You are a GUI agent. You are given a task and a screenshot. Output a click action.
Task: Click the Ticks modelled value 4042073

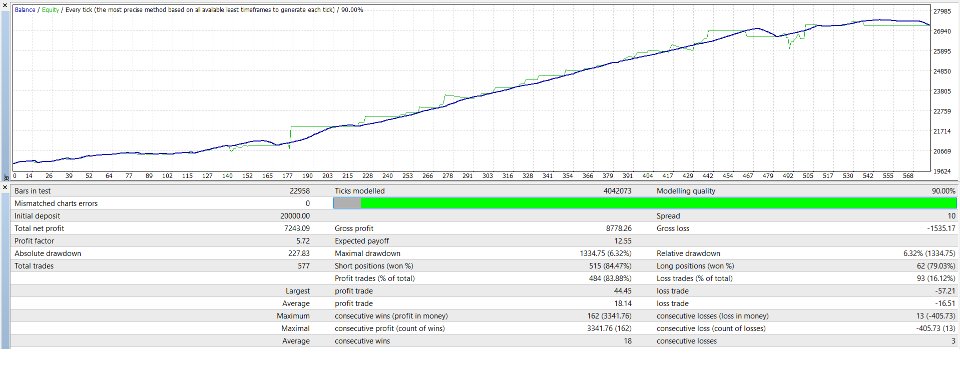coord(617,190)
